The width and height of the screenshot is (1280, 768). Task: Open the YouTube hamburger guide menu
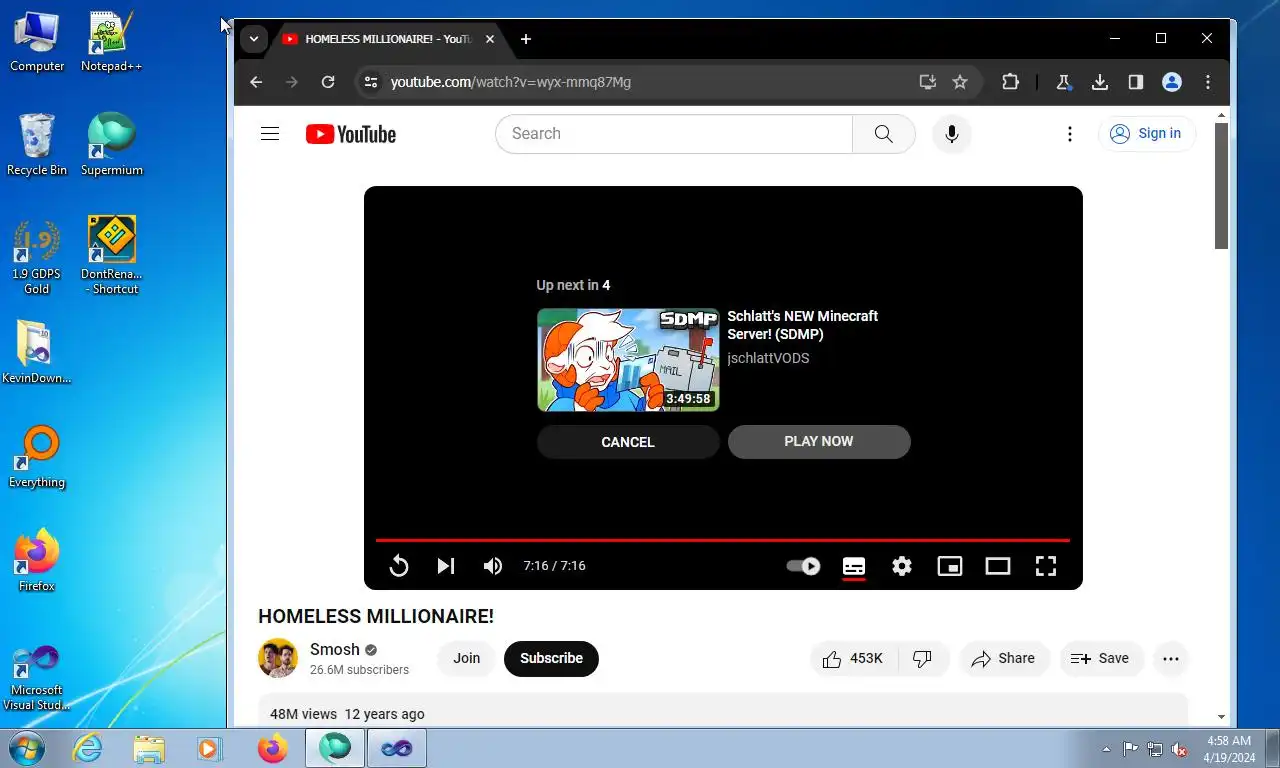270,134
